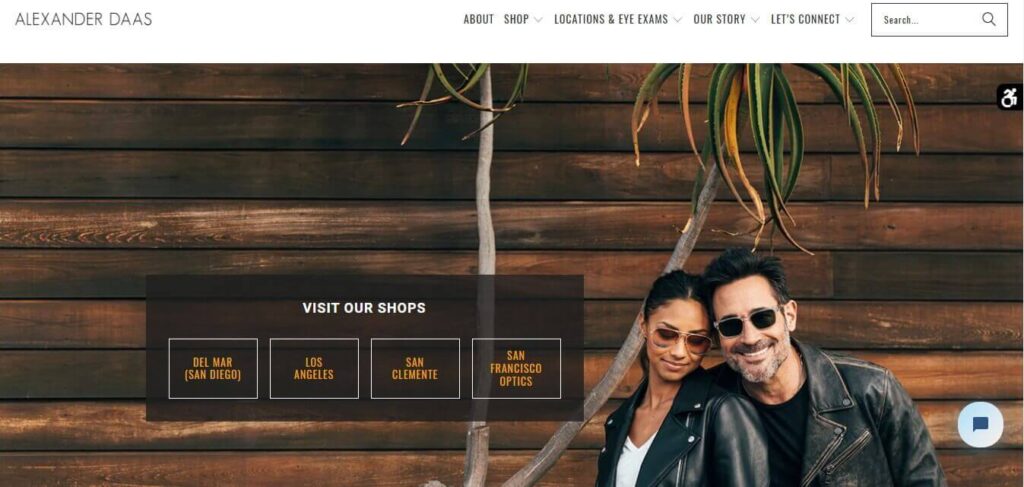
Task: Open the Our Story menu item
Action: tap(719, 20)
